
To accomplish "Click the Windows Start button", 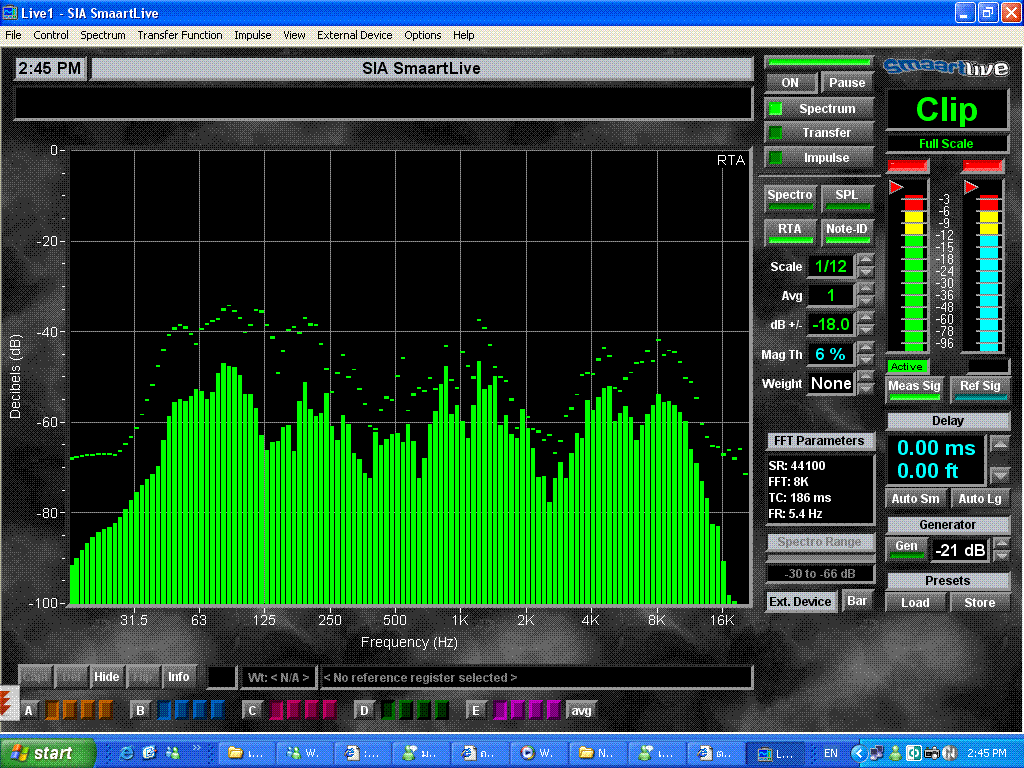I will 46,753.
